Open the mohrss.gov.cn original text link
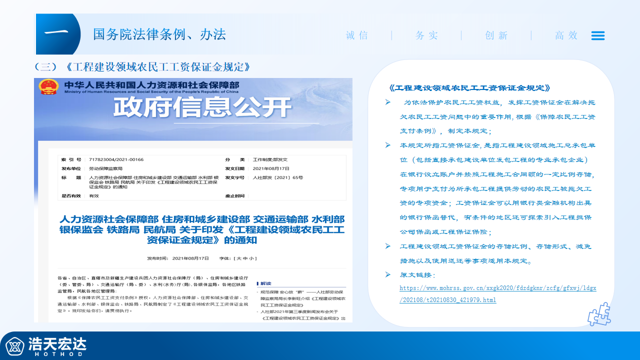Screen dimensions: 640x360 click(498, 294)
